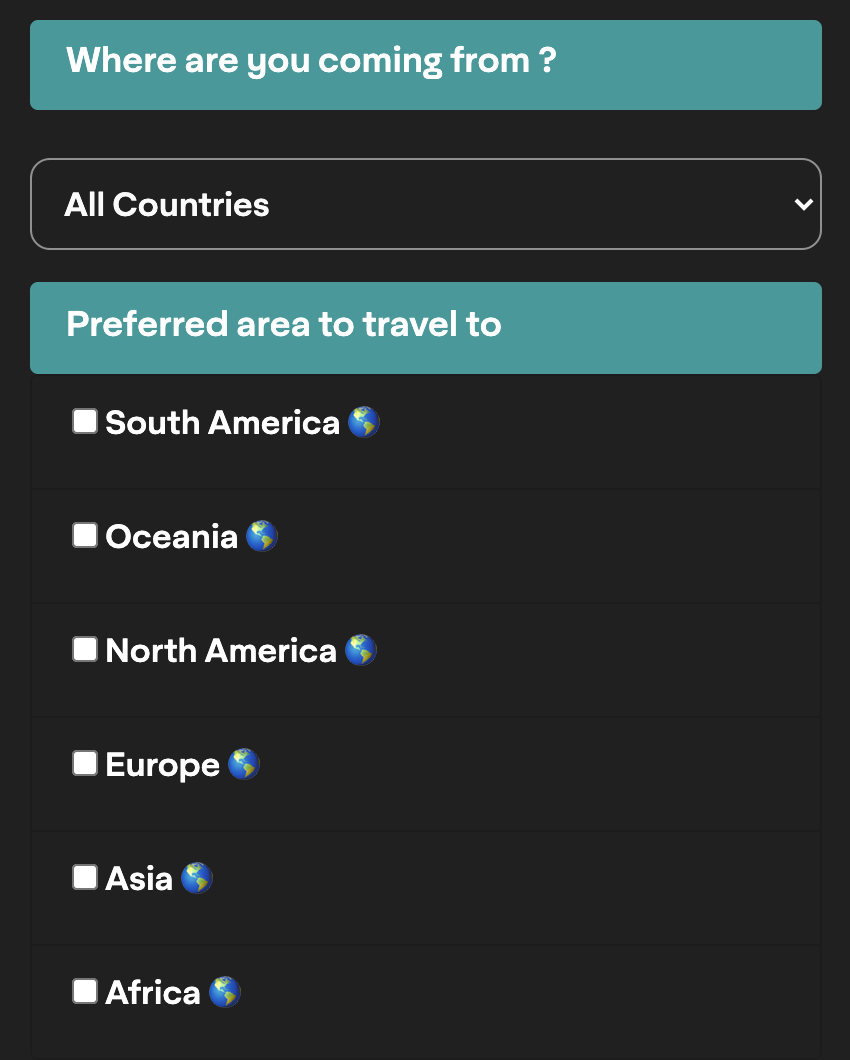Click the Africa label text

pos(153,993)
